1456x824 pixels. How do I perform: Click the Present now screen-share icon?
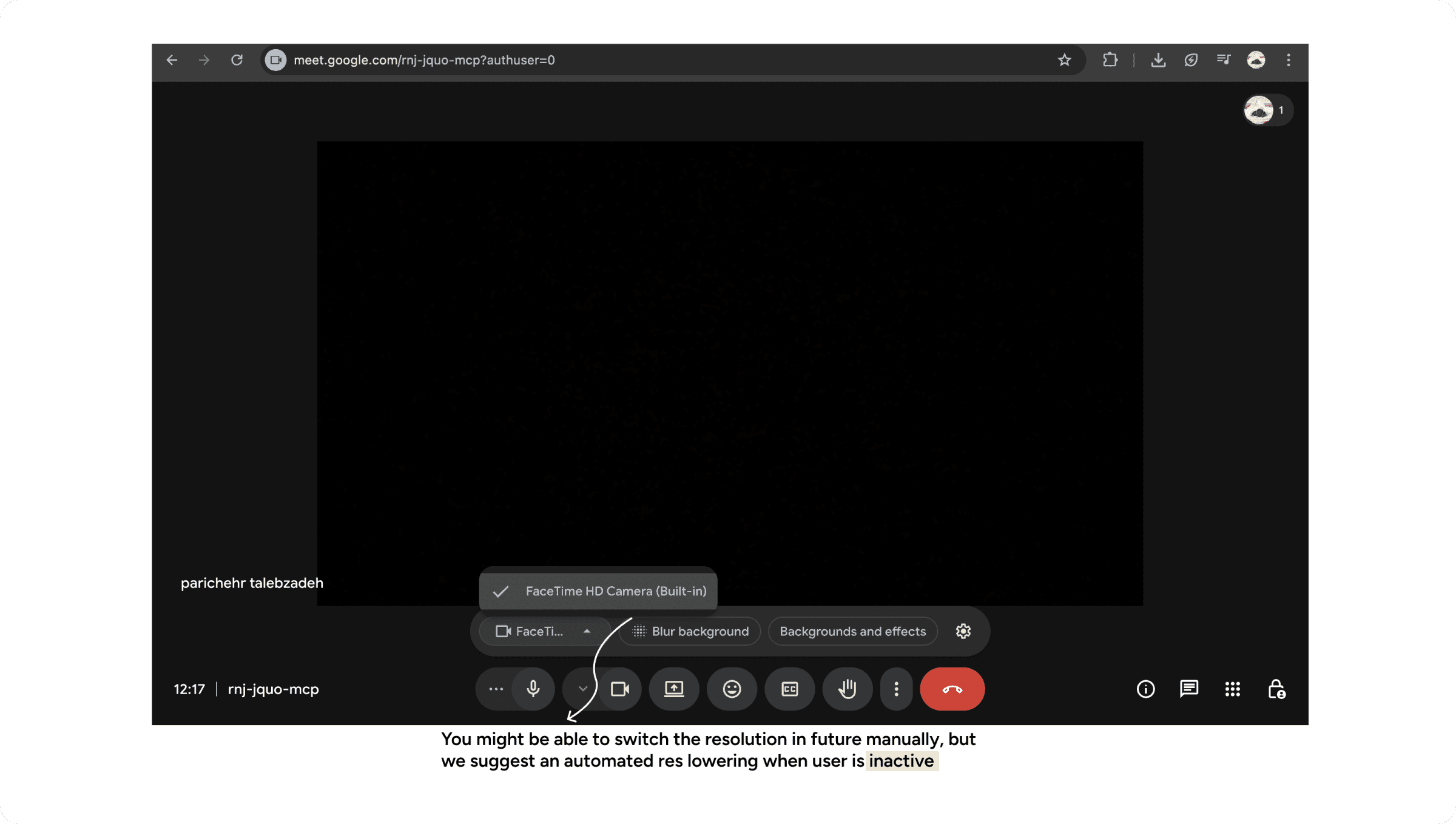(673, 689)
